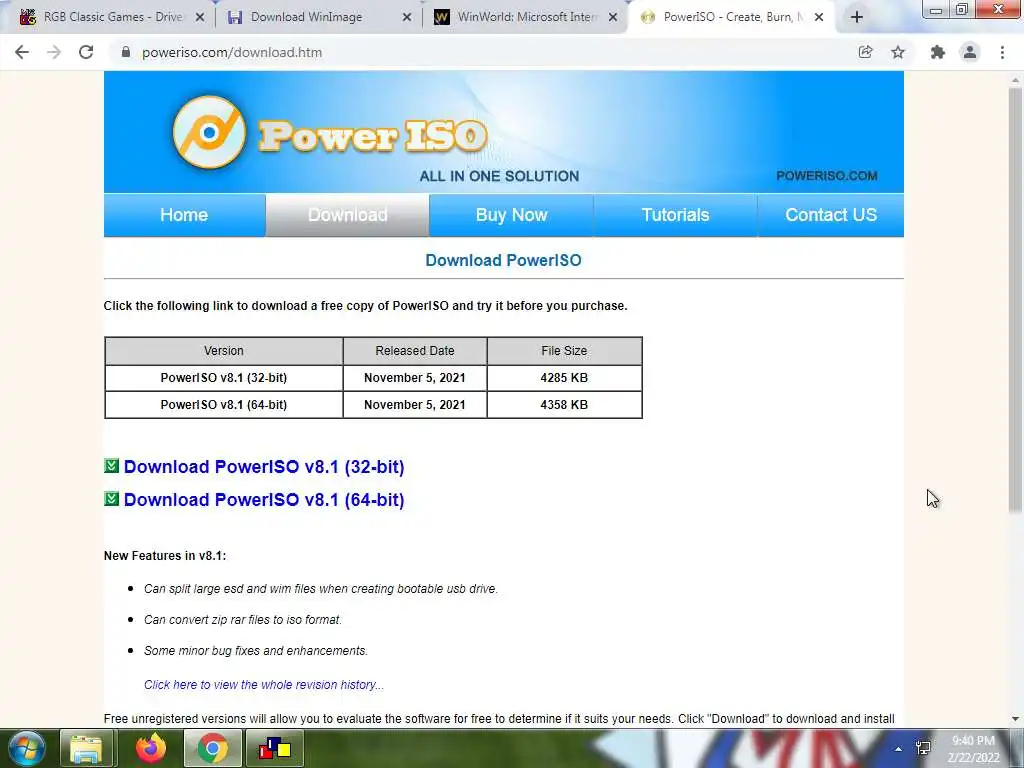Close the RGB Classic Games tab

[200, 17]
